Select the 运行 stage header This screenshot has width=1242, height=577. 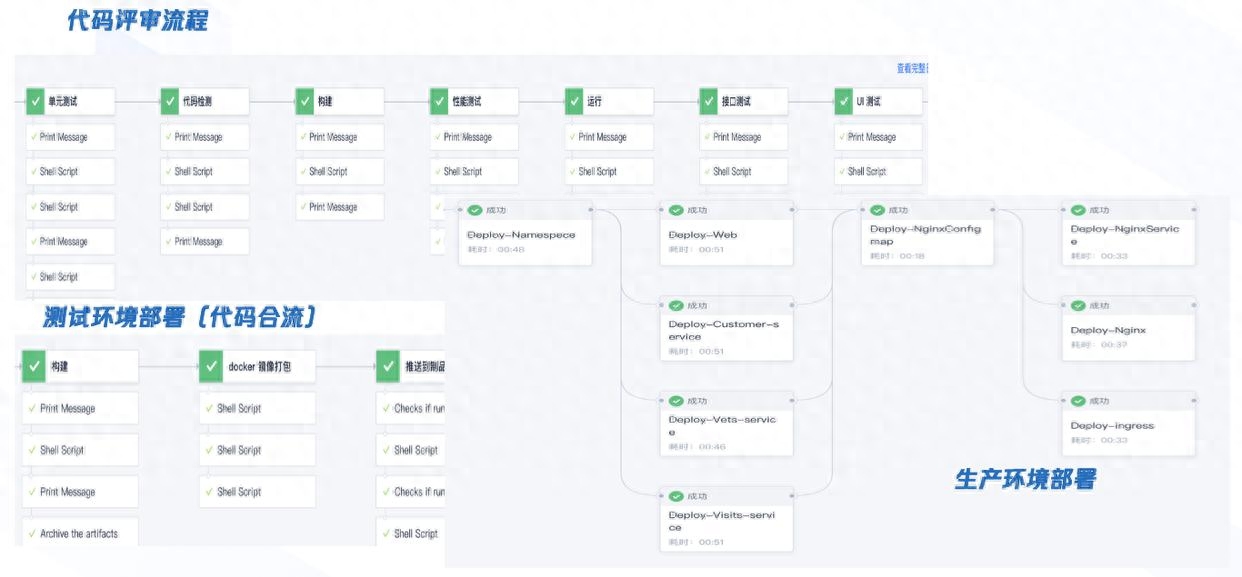(x=609, y=101)
